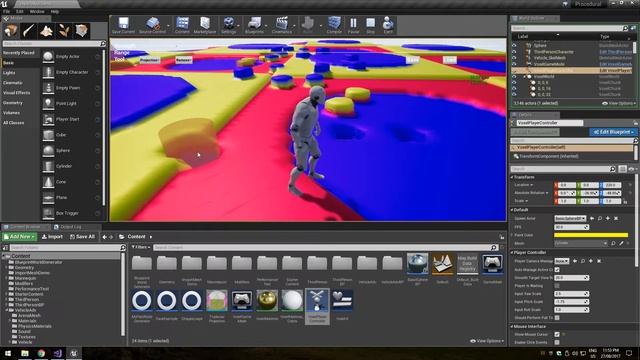Open the Filters dropdown in Content Browser
This screenshot has width=640, height=360.
click(141, 247)
